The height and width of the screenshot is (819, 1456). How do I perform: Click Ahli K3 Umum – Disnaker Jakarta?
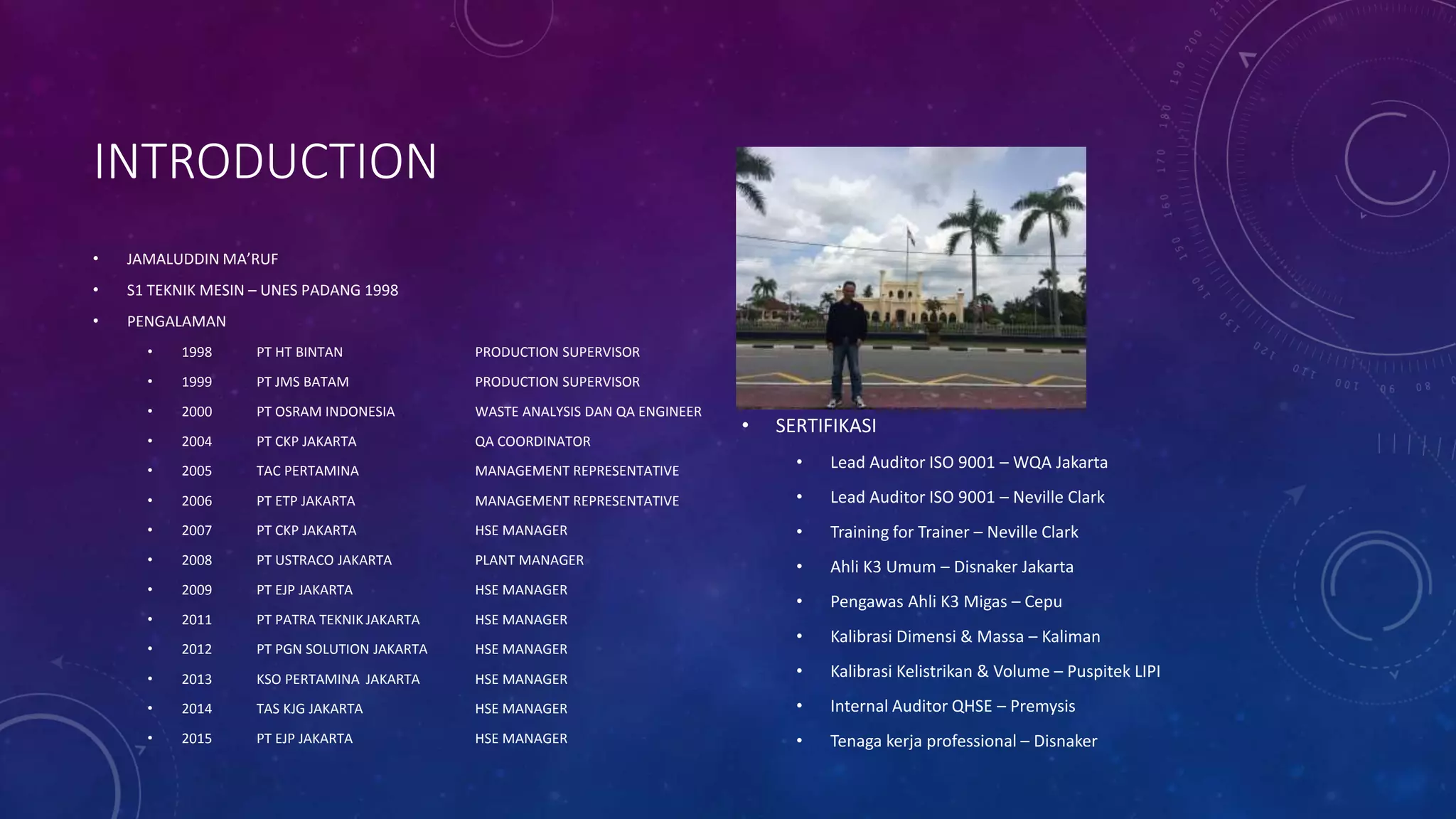click(951, 567)
